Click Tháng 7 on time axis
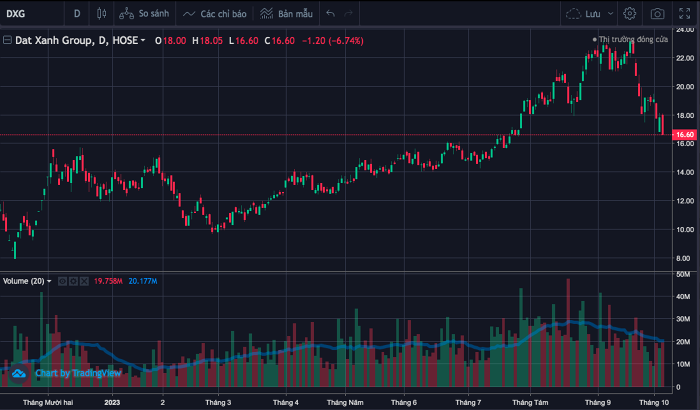Screen dimensions: 700x410 pyautogui.click(x=468, y=402)
